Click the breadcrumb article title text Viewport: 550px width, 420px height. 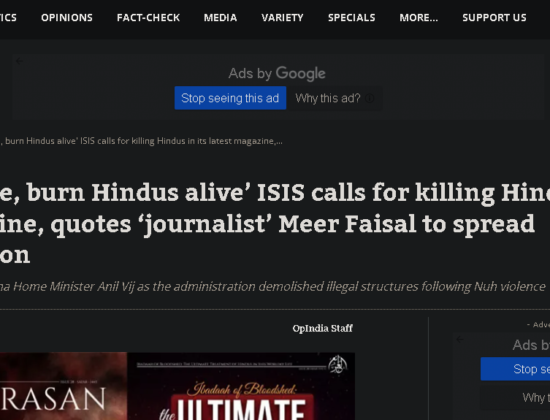point(141,141)
